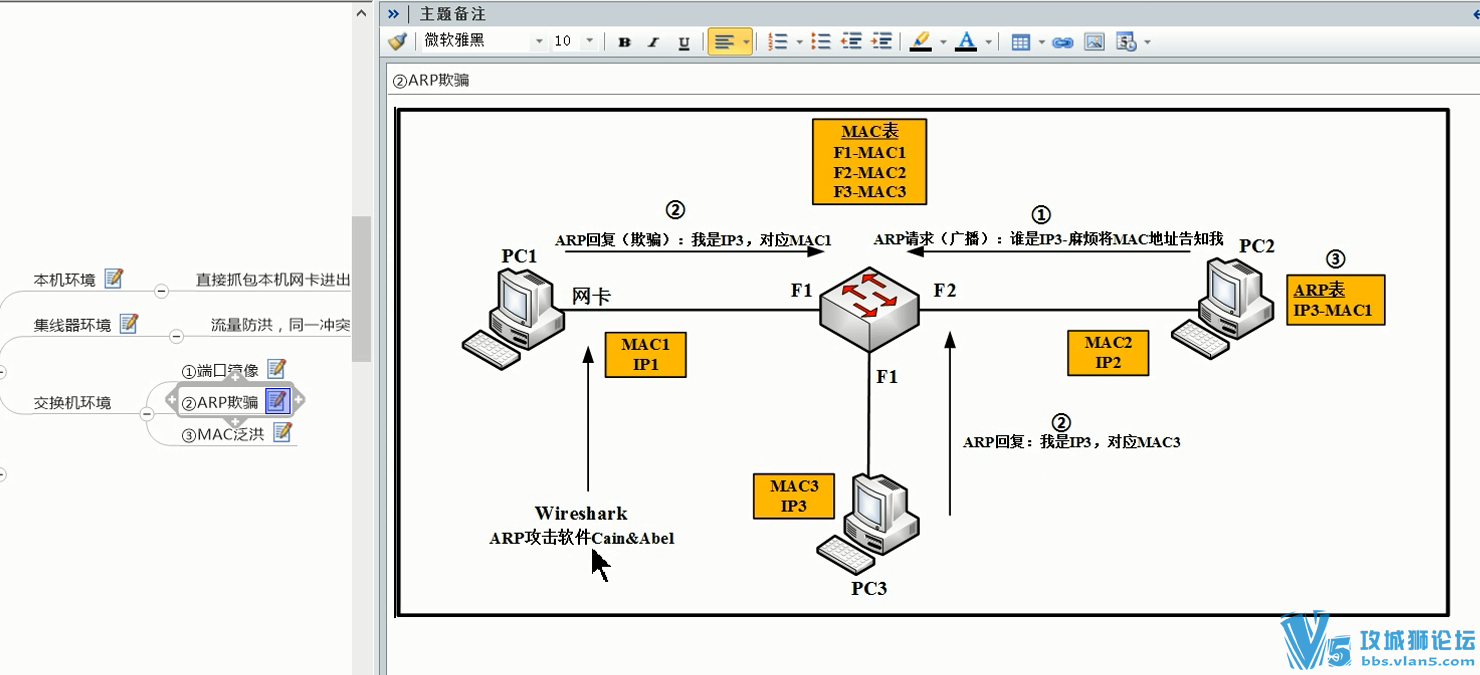Click the clear formatting brush icon
1480x675 pixels.
398,41
